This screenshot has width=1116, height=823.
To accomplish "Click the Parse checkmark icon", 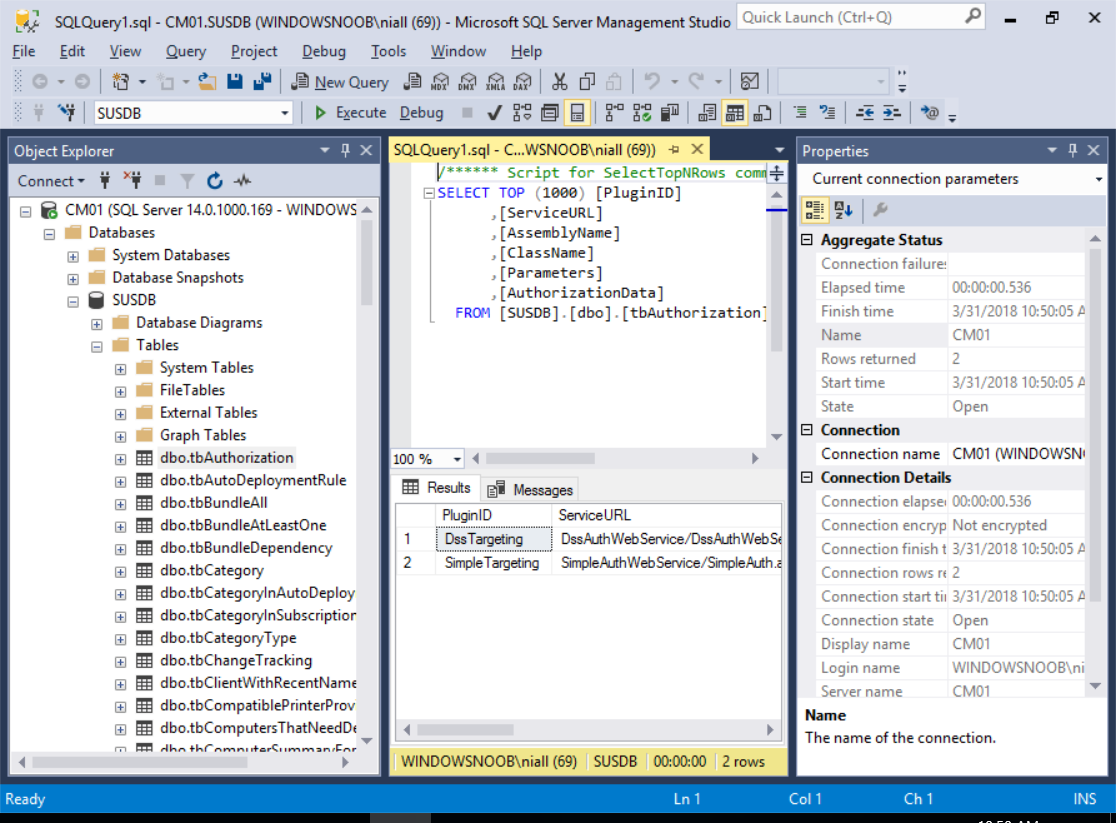I will (x=495, y=112).
